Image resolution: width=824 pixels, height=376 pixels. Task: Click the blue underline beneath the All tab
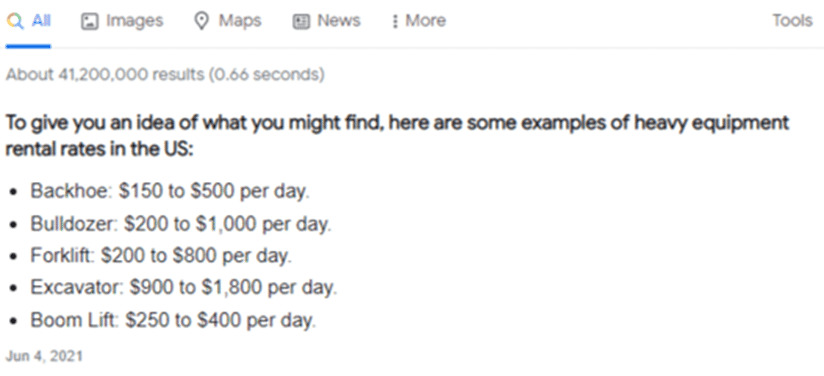tap(28, 46)
